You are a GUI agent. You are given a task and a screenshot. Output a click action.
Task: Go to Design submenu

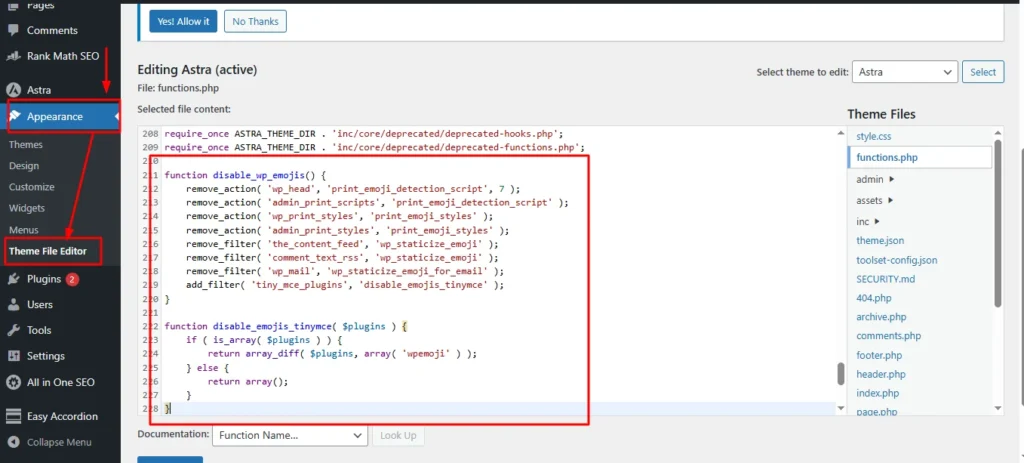(x=24, y=166)
